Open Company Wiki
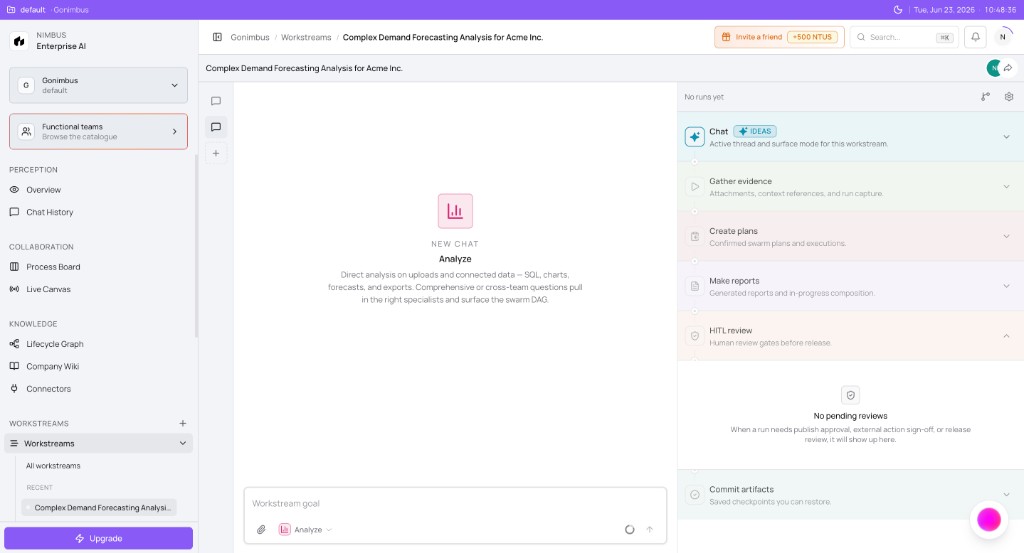Viewport: 1024px width, 553px height. coord(52,366)
